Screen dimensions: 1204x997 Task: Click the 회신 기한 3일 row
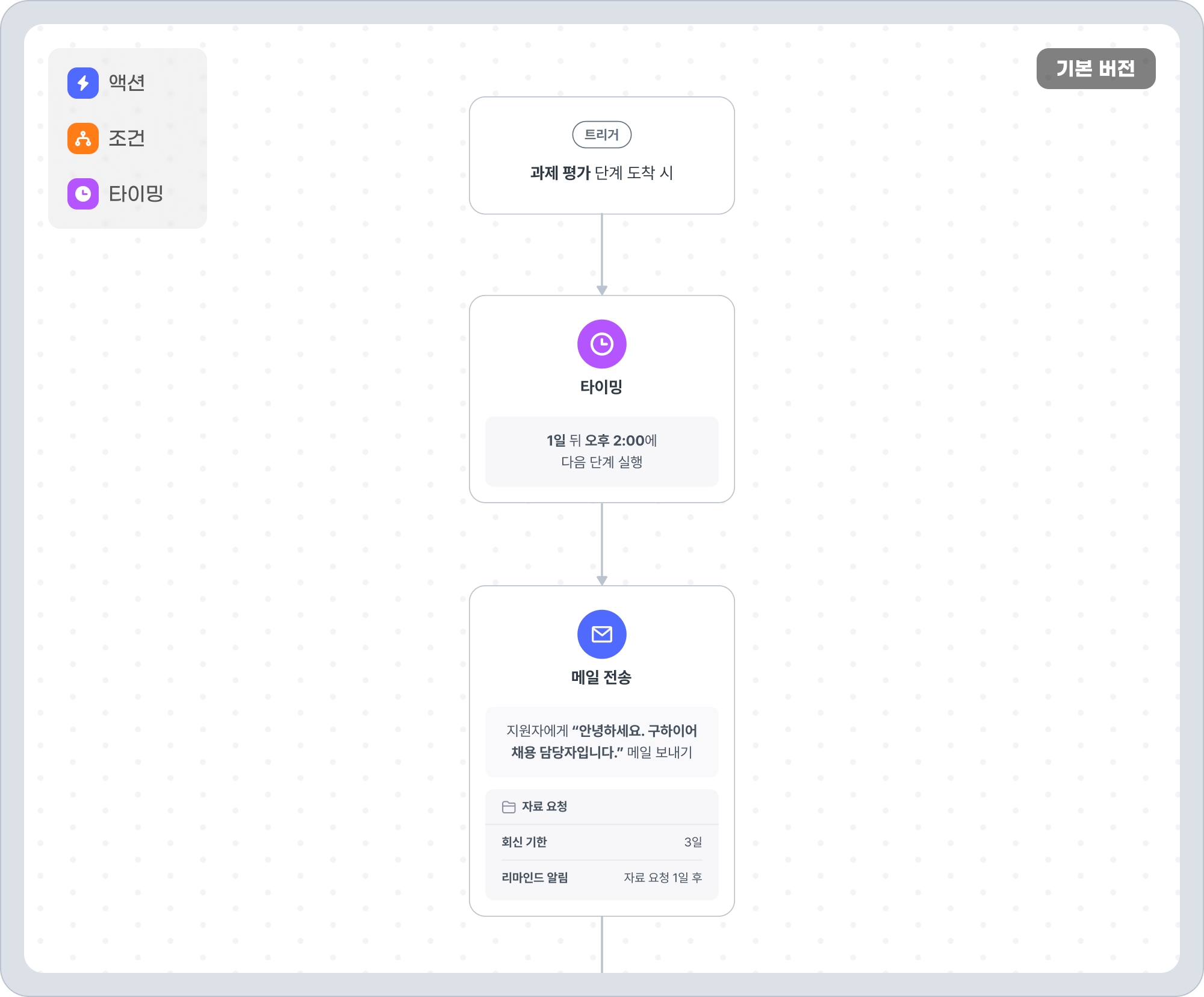(601, 842)
